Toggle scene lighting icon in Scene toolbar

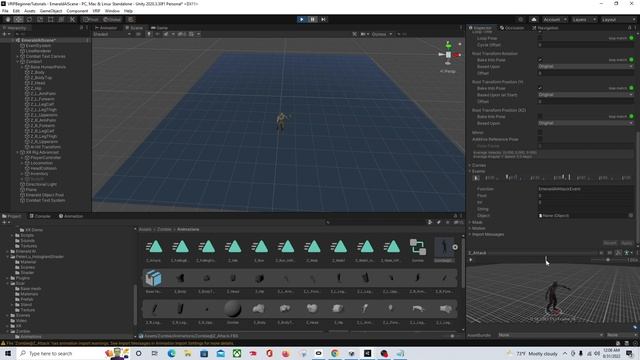149,34
